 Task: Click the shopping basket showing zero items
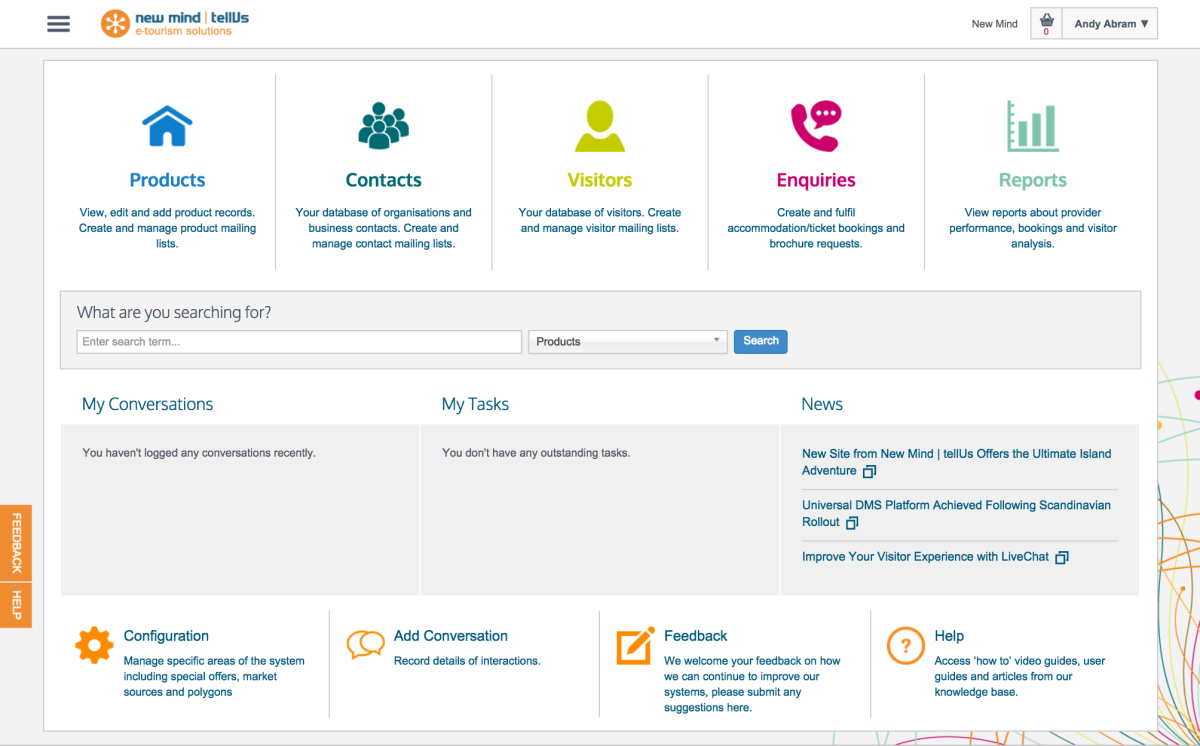tap(1046, 23)
